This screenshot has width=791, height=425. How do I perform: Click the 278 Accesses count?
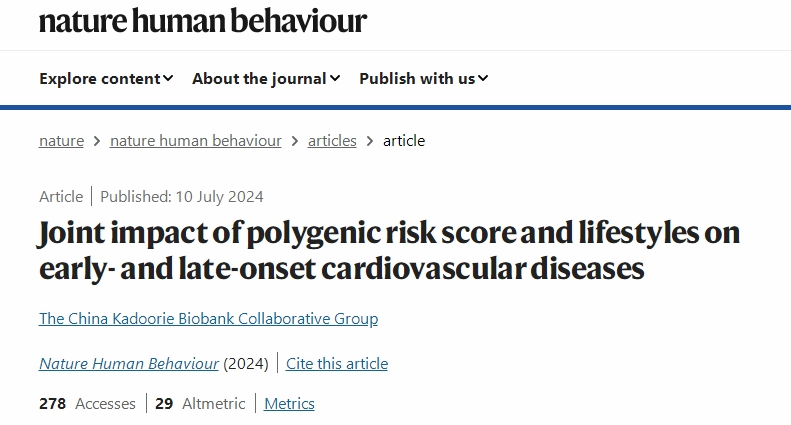click(x=87, y=404)
